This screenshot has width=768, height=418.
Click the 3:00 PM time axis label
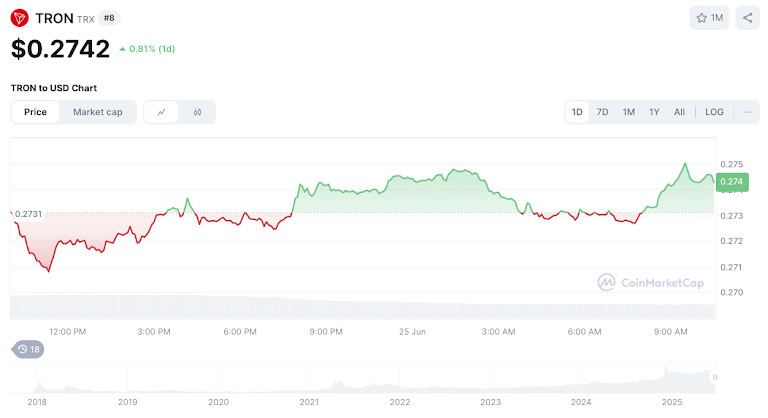(154, 332)
